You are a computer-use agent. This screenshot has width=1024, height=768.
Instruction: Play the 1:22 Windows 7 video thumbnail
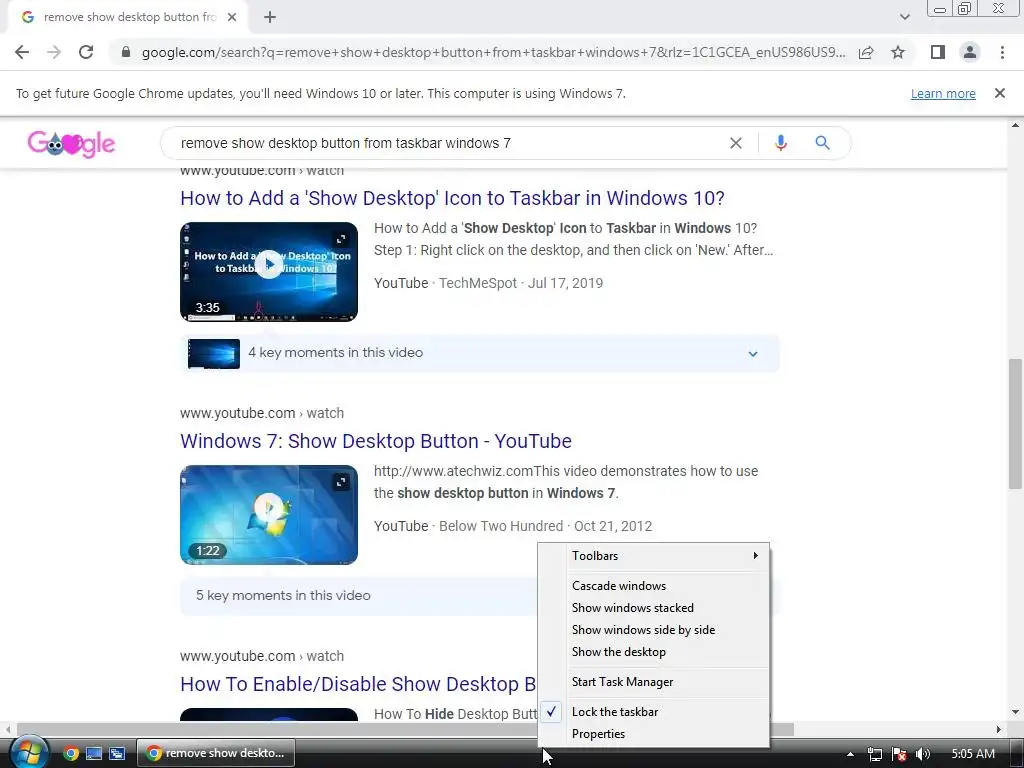[269, 515]
